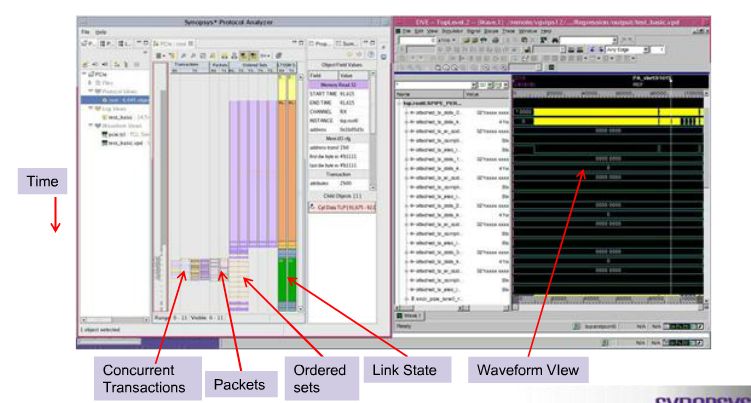
Task: Click previous edge arrow beside Any Edge
Action: [592, 50]
